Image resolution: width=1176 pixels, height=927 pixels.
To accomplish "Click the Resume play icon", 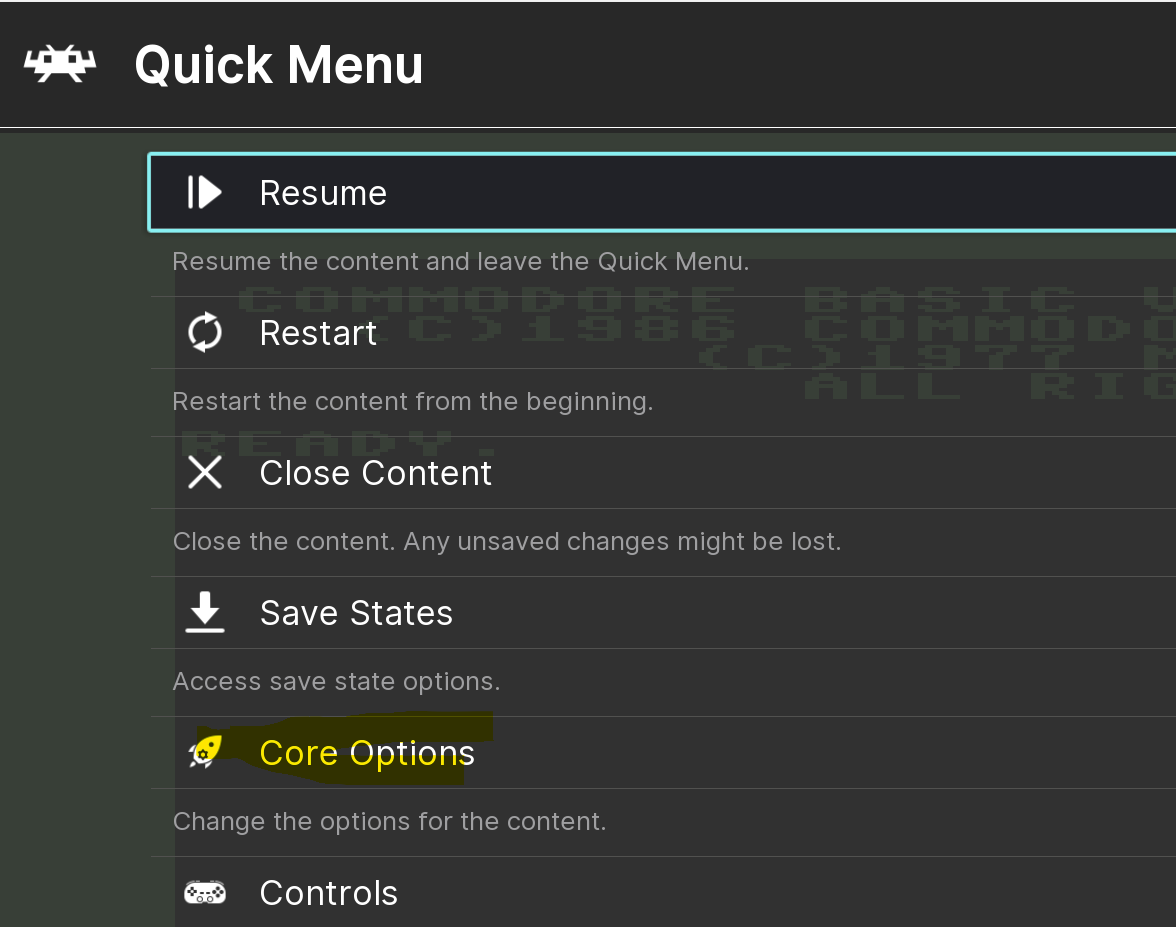I will [x=204, y=193].
